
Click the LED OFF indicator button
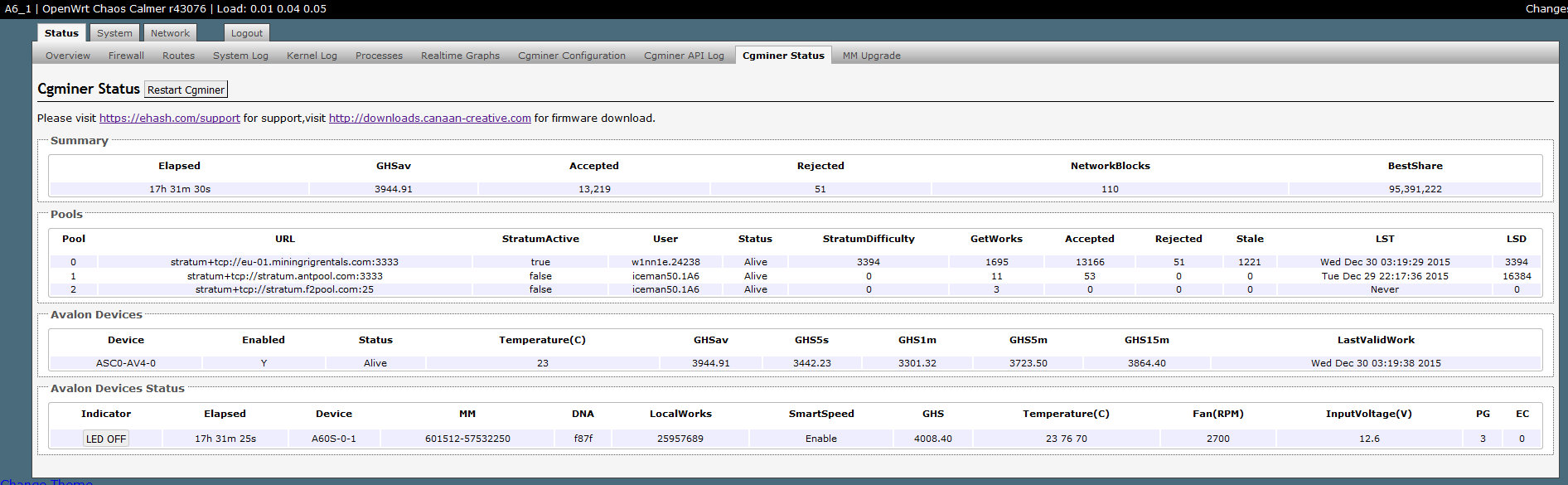[x=106, y=439]
